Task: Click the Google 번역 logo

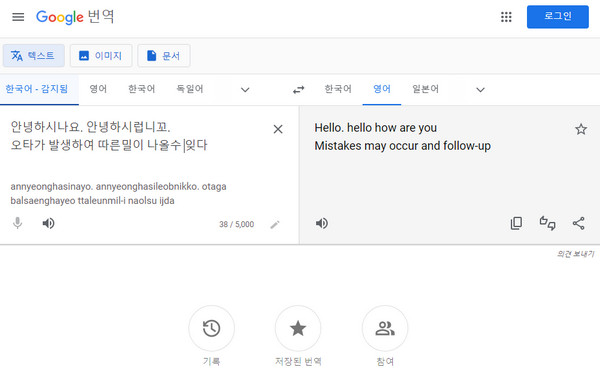Action: (75, 17)
